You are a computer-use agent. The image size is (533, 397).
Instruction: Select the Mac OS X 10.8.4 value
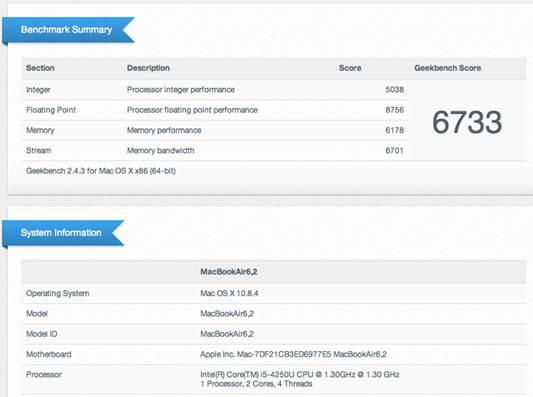point(229,293)
